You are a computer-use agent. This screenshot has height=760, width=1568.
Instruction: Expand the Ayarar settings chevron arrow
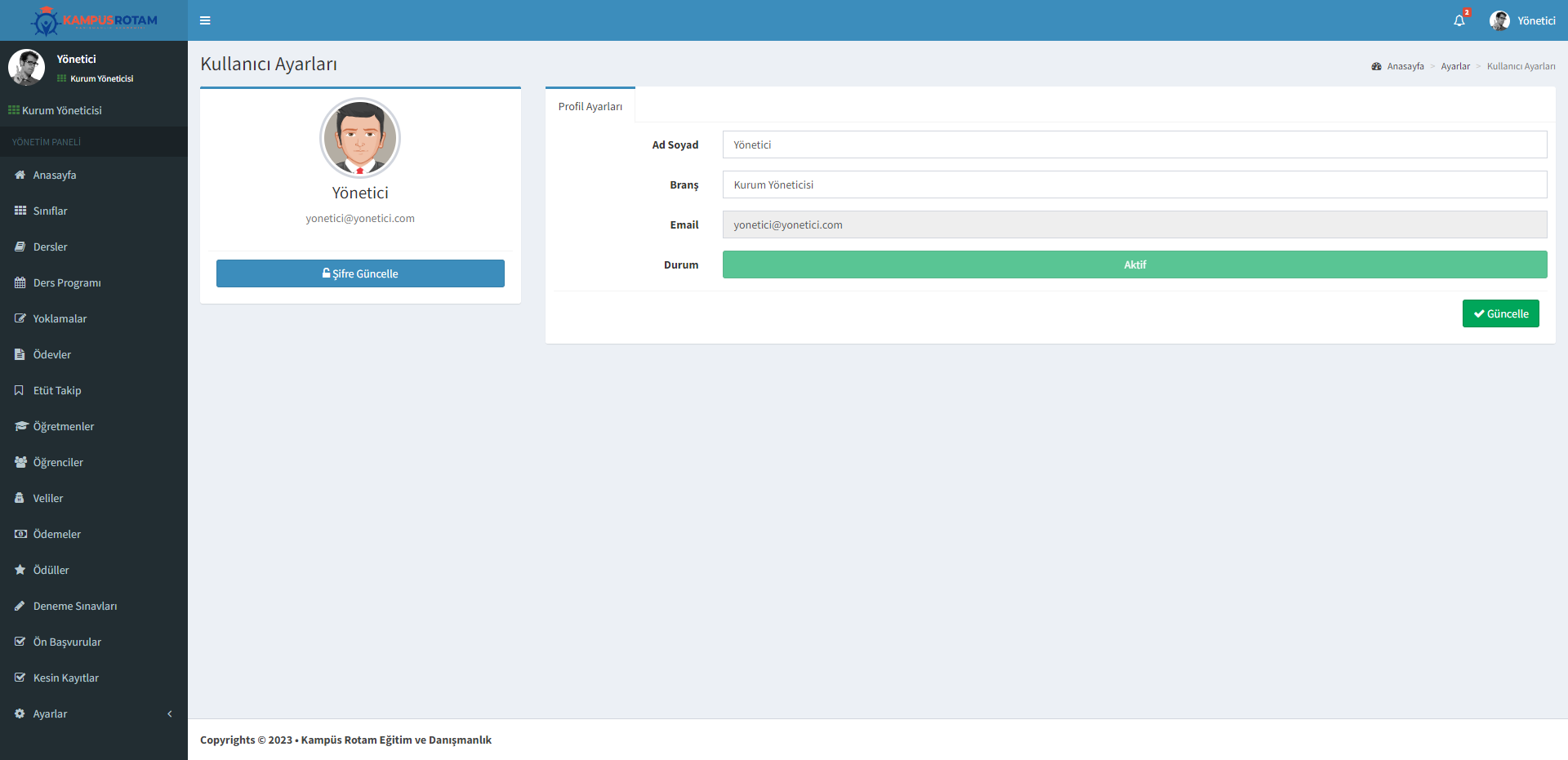(170, 713)
